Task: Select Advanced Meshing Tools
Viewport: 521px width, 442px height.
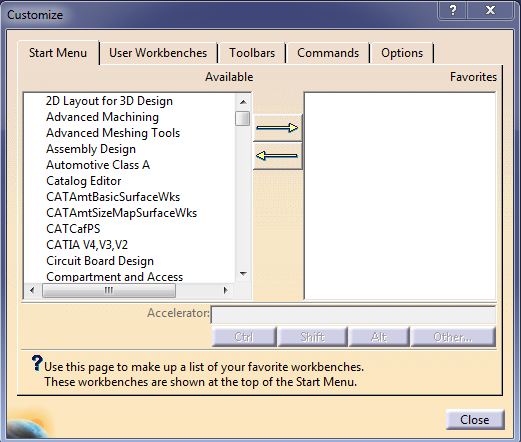Action: (x=113, y=133)
